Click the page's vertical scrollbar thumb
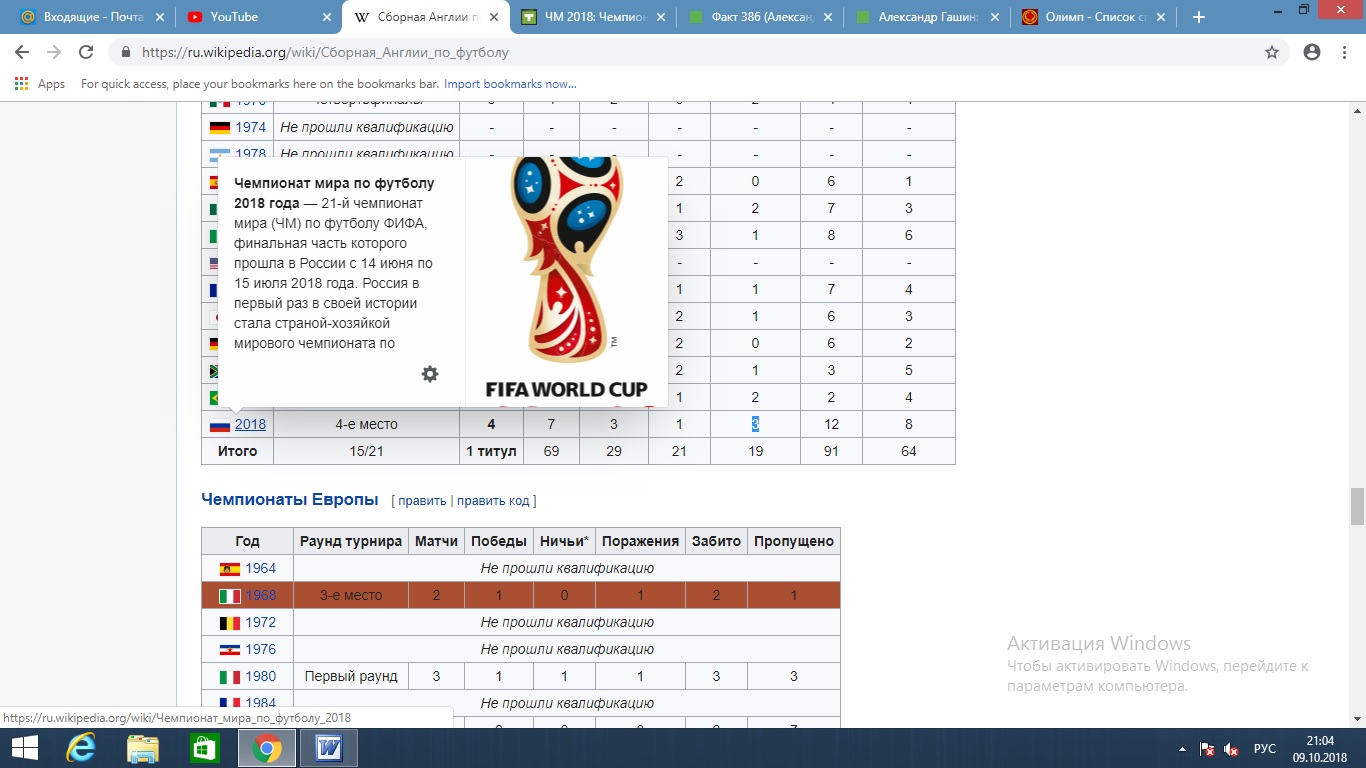The width and height of the screenshot is (1366, 768). 1357,505
